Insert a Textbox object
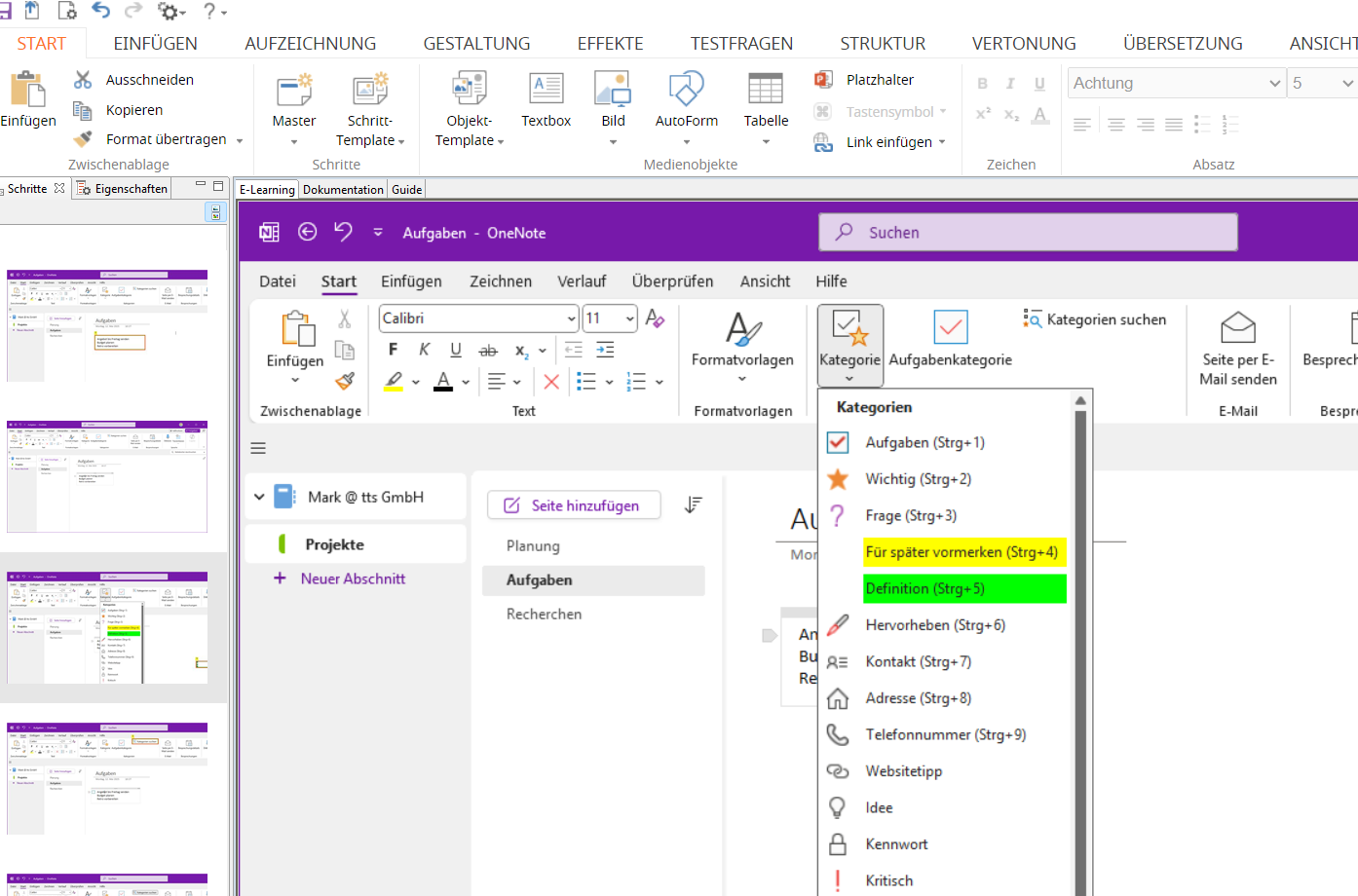Image resolution: width=1358 pixels, height=896 pixels. coord(547,100)
